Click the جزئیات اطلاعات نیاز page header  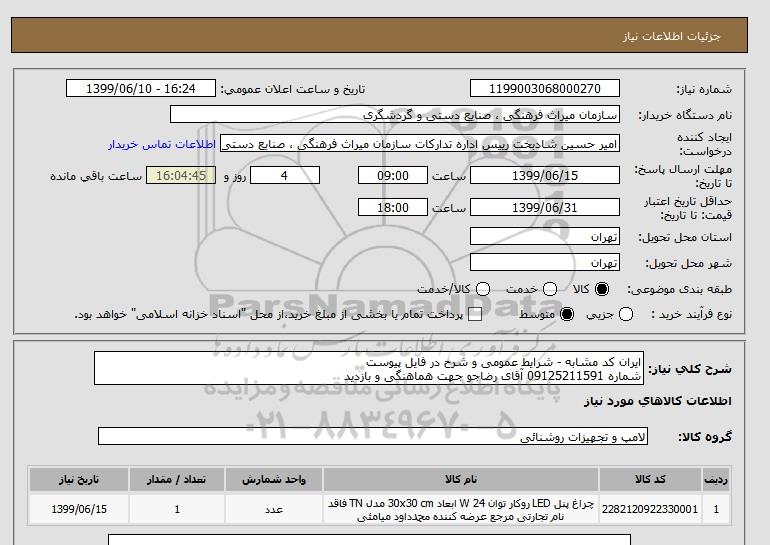pos(671,36)
